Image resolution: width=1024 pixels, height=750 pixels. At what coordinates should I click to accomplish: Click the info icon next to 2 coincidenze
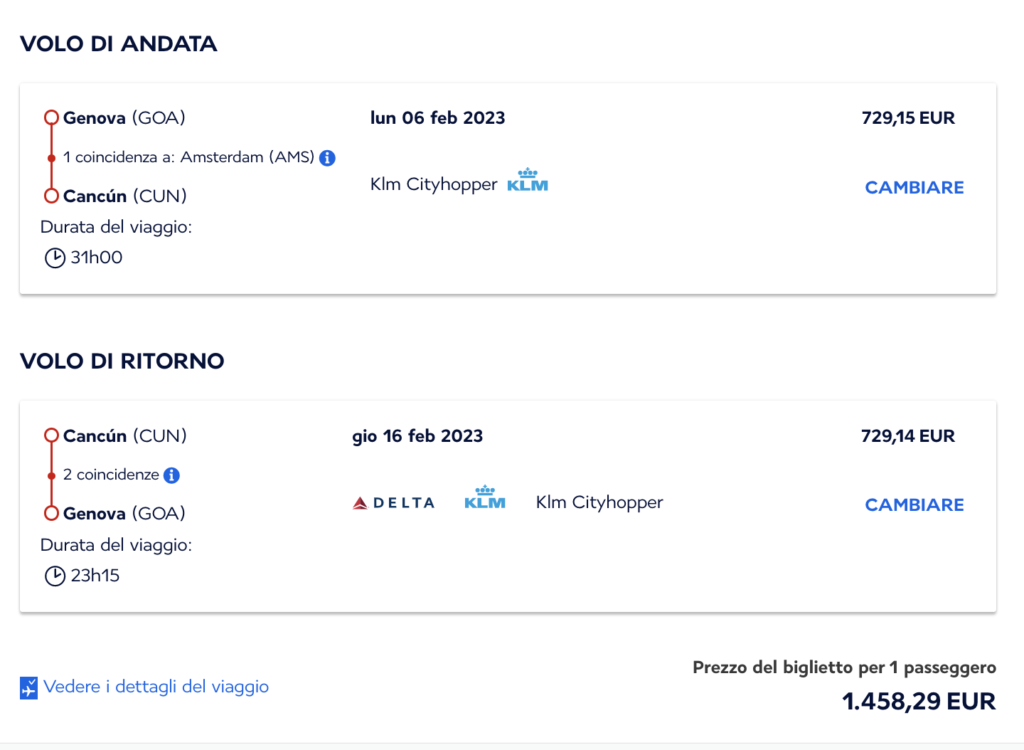(172, 476)
